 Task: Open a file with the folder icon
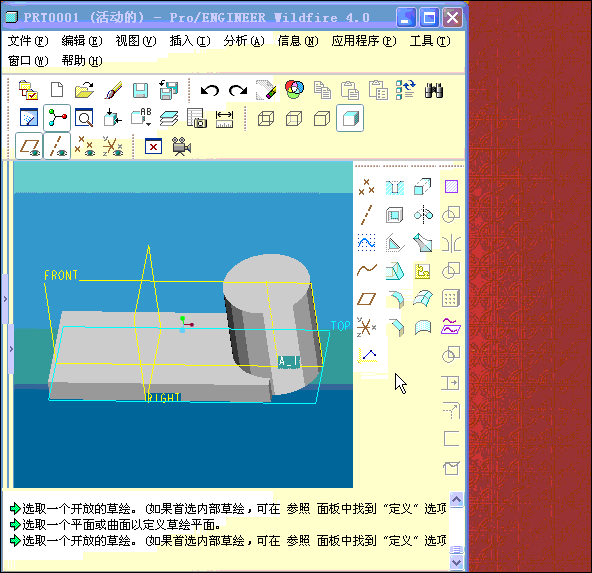coord(85,90)
